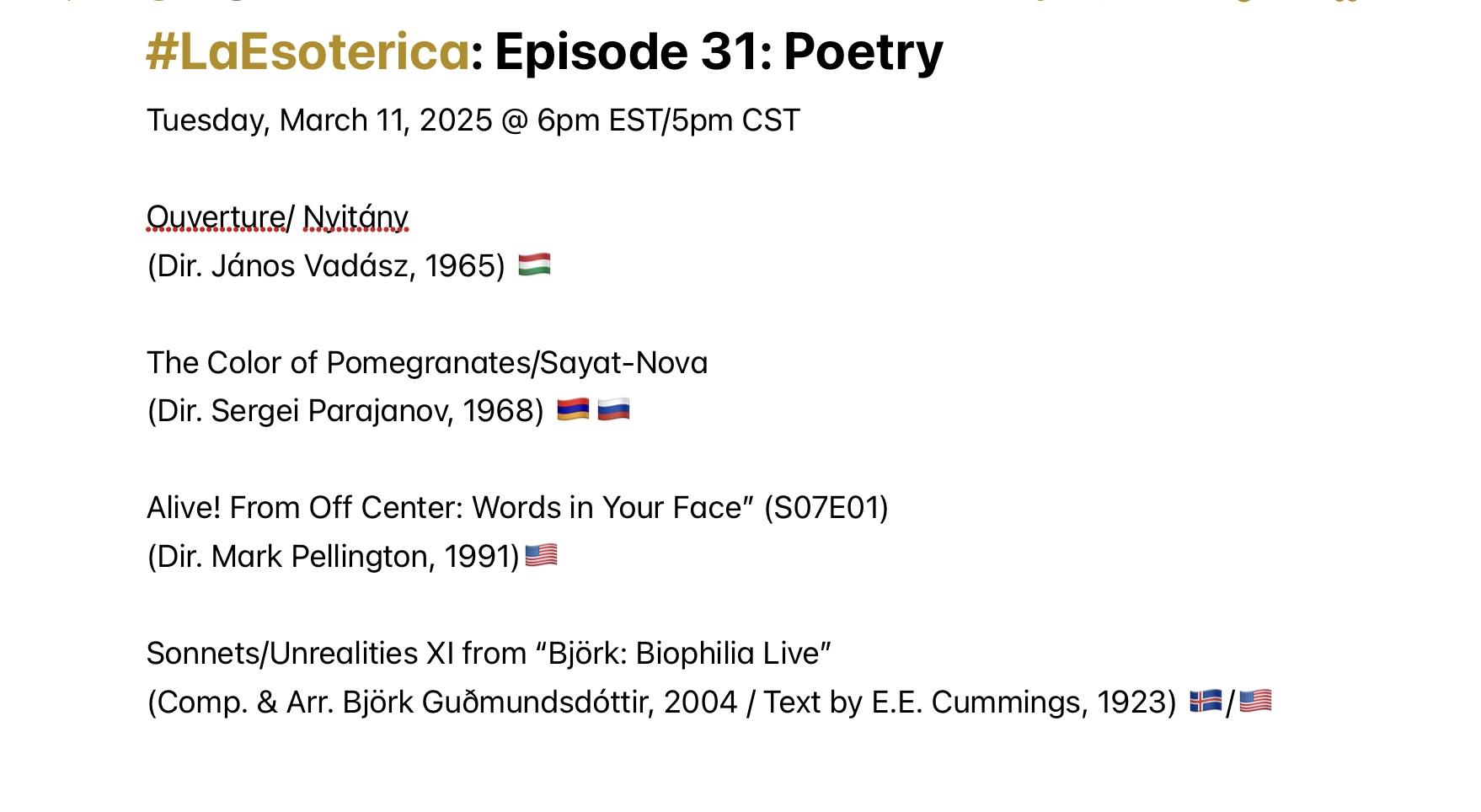Click the Russian flag emoji

[x=613, y=409]
